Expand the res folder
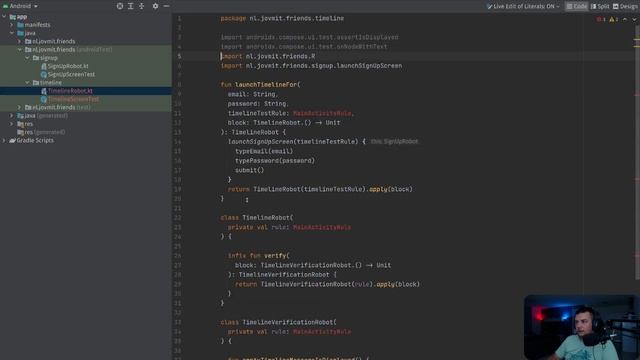This screenshot has width=640, height=360. click(x=12, y=124)
